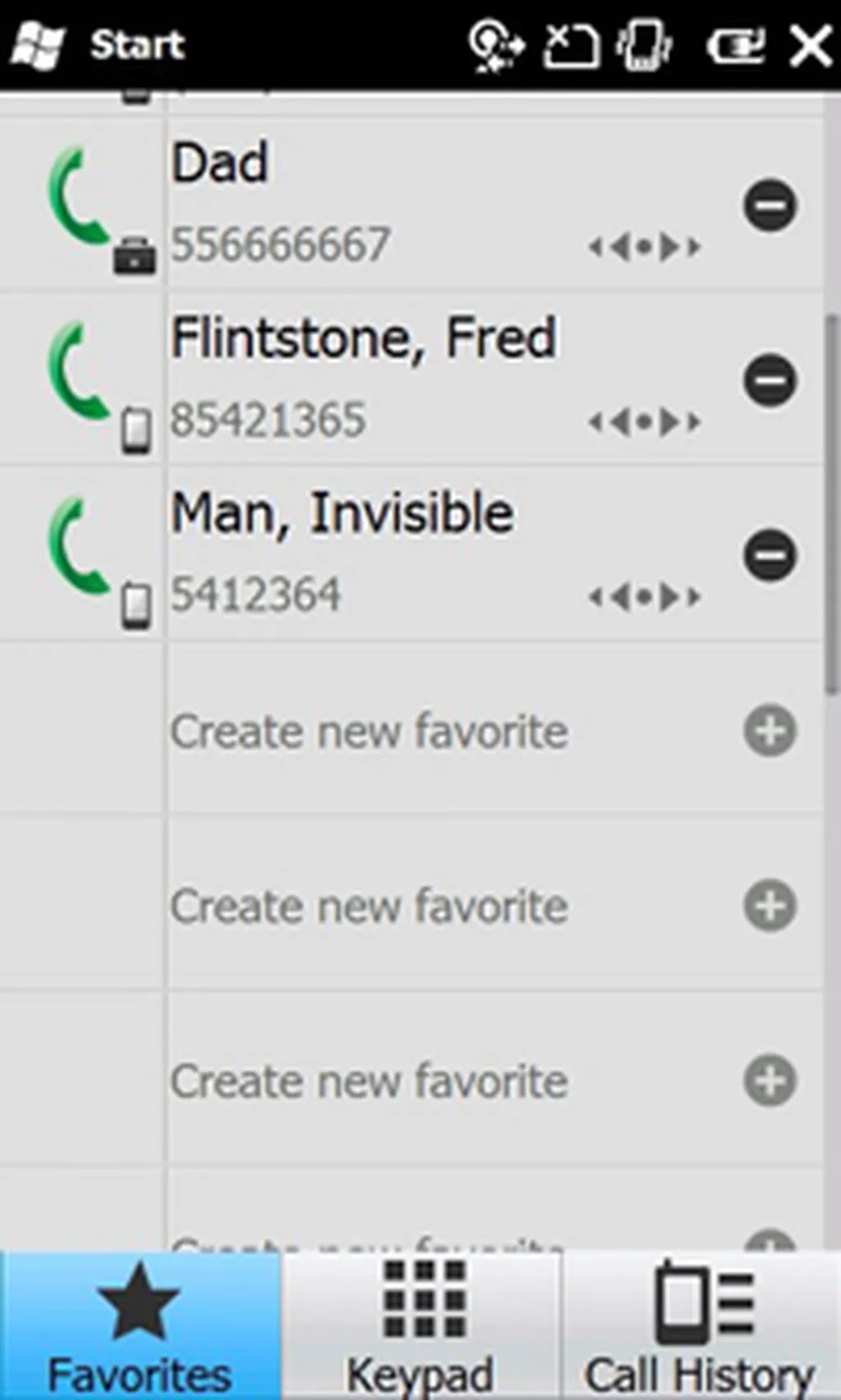Remove Flintstone, Fred from favorites

pyautogui.click(x=770, y=380)
